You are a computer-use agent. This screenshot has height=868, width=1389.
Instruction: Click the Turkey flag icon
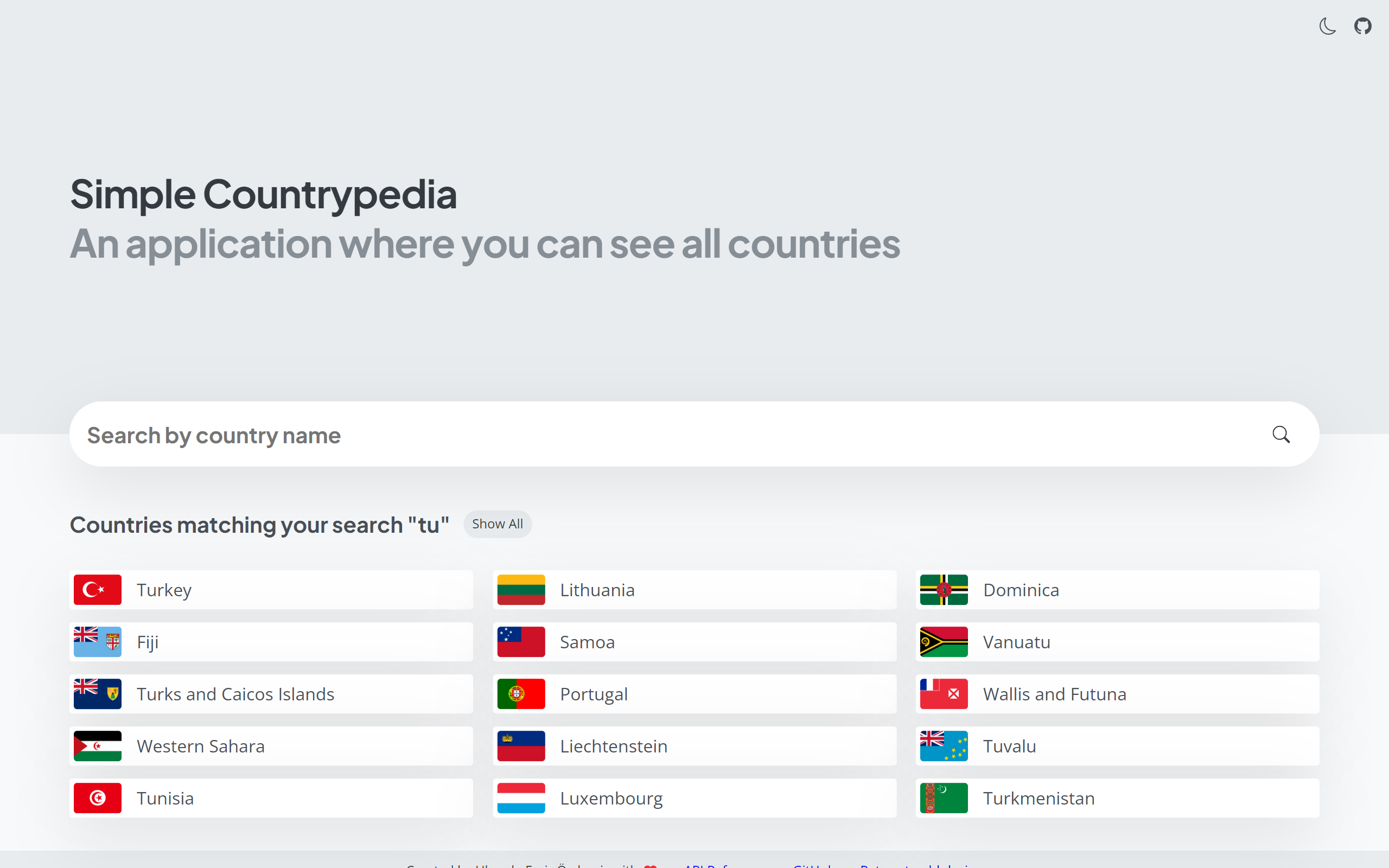pos(98,590)
